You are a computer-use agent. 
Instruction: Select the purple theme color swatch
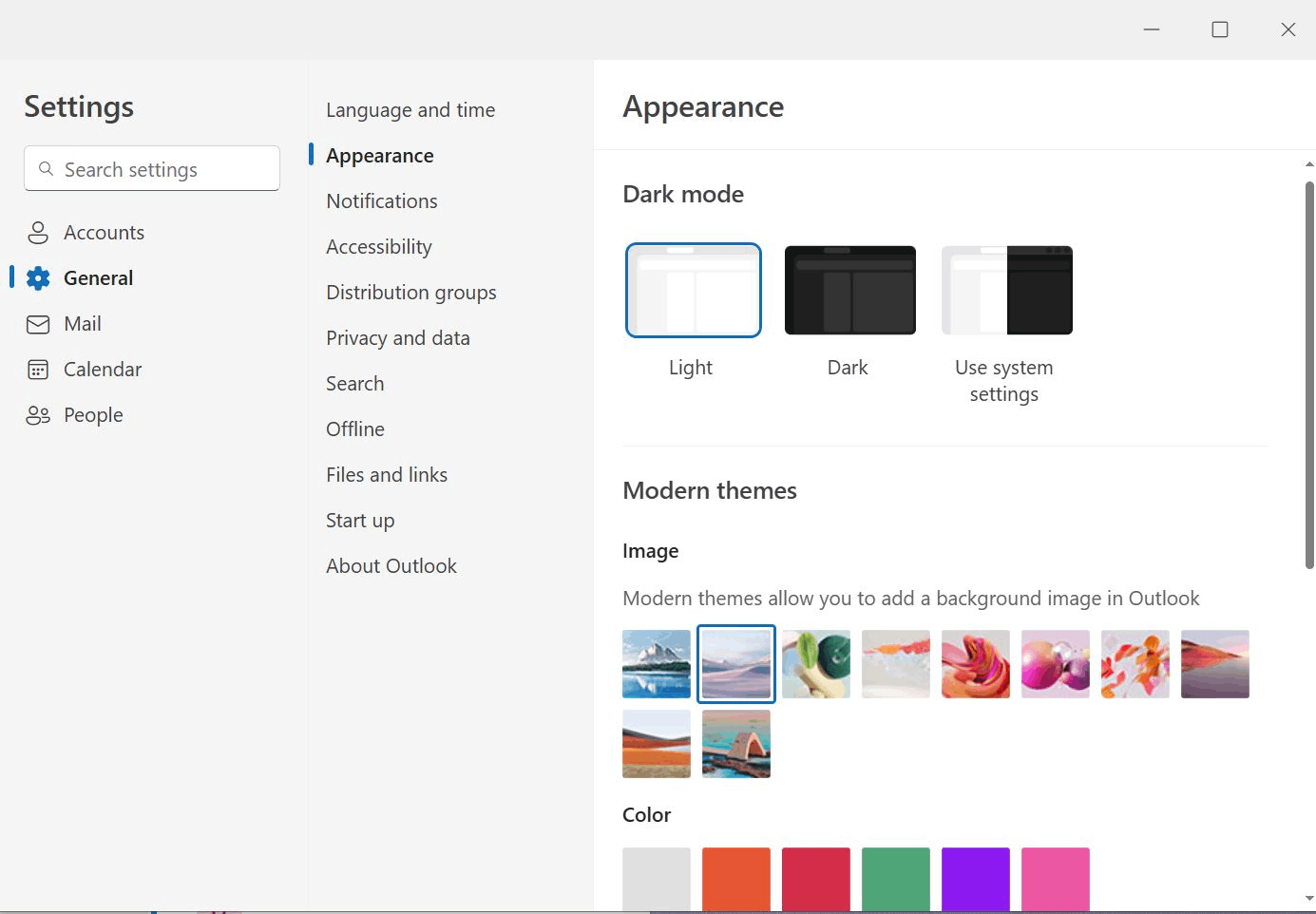coord(975,880)
